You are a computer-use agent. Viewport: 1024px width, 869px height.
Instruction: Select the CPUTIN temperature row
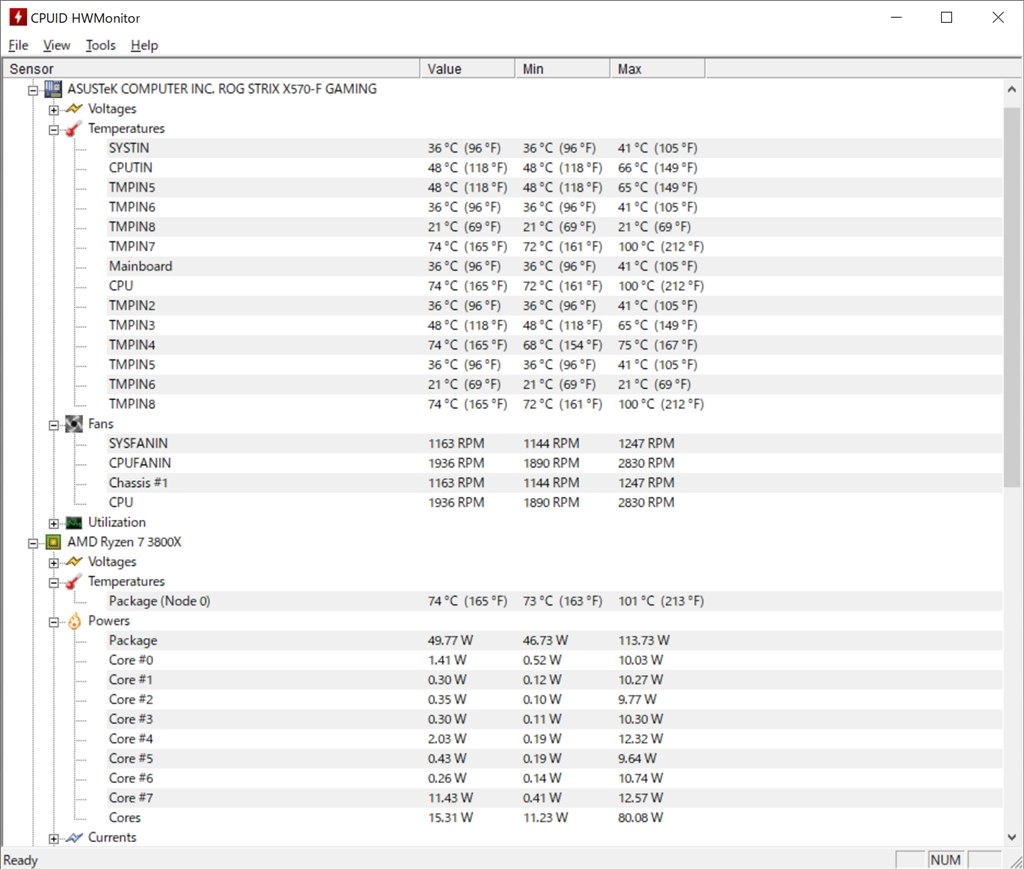click(x=131, y=168)
